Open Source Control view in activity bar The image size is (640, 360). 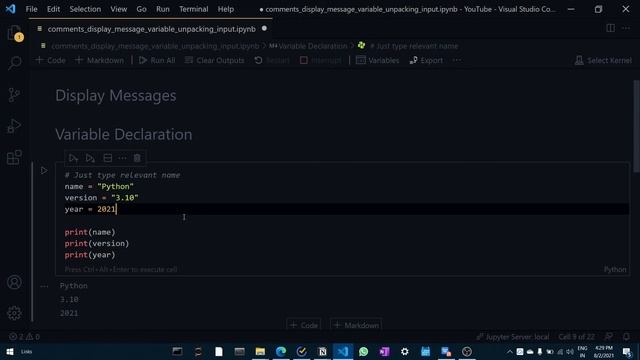(14, 95)
